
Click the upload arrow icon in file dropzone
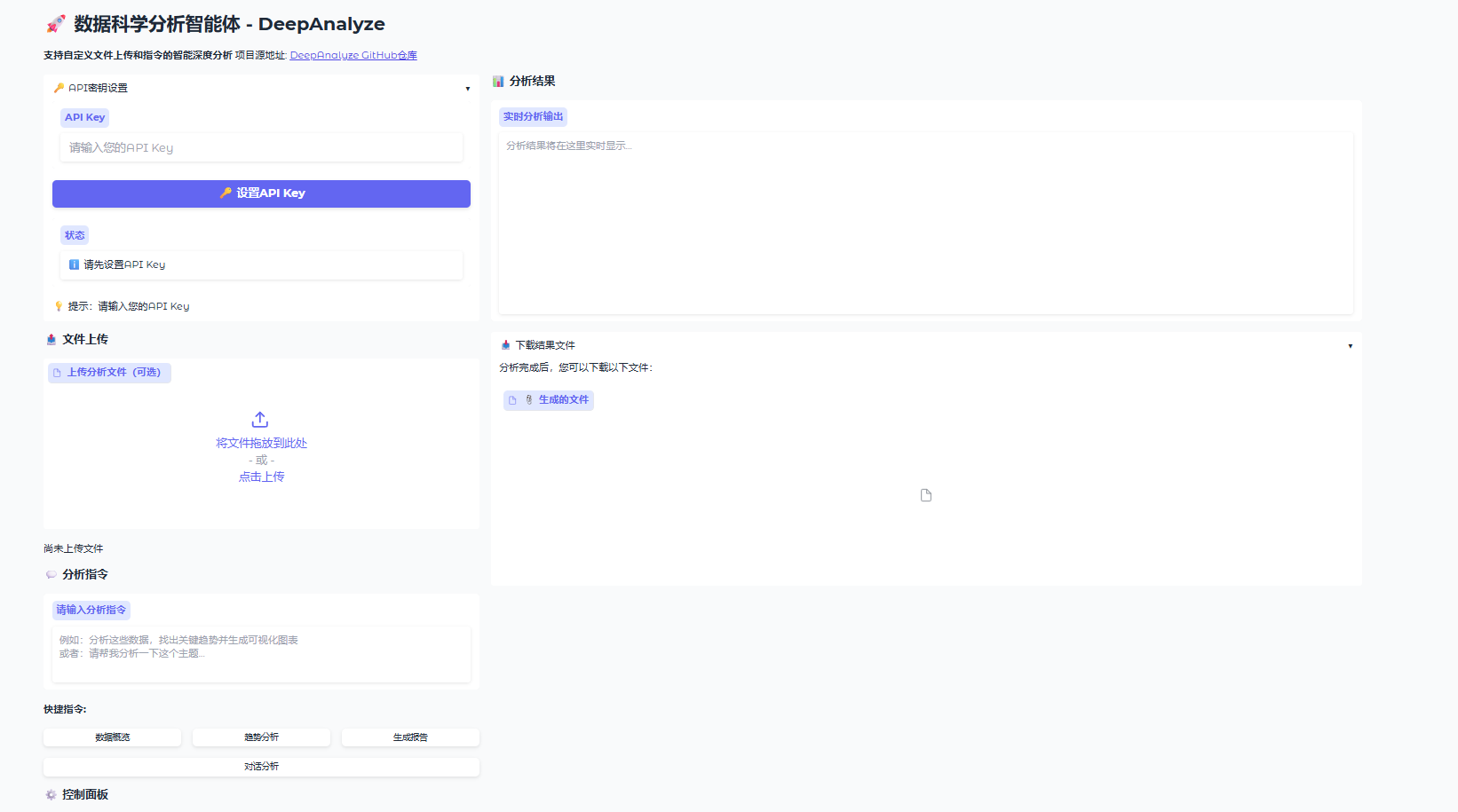click(x=260, y=419)
